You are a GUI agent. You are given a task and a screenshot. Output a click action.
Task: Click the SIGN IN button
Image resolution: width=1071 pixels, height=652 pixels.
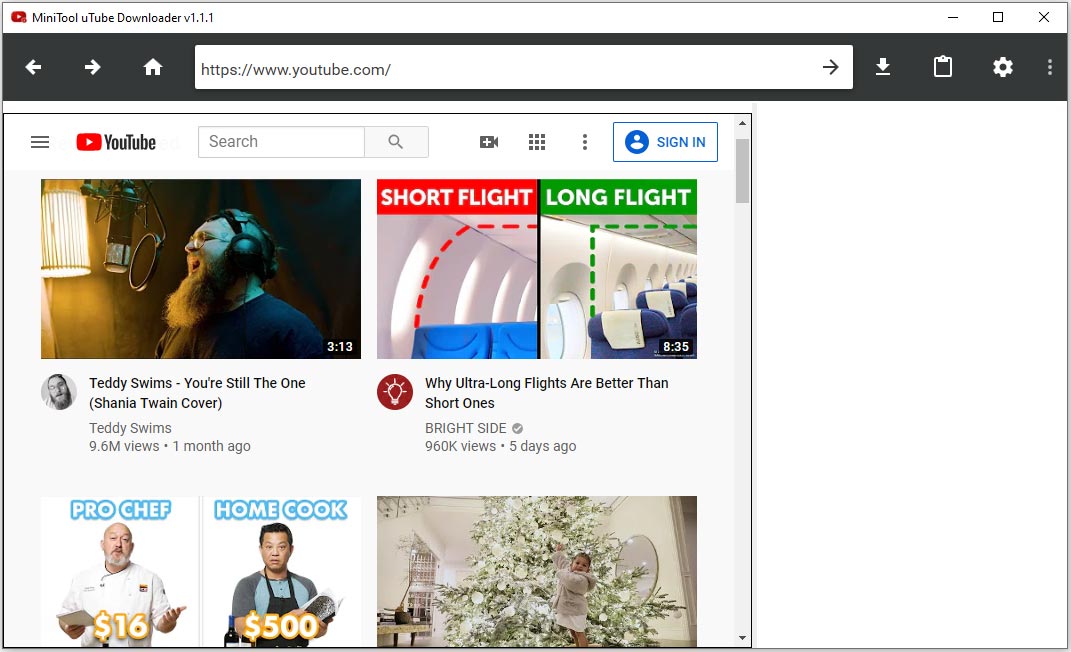[x=665, y=142]
